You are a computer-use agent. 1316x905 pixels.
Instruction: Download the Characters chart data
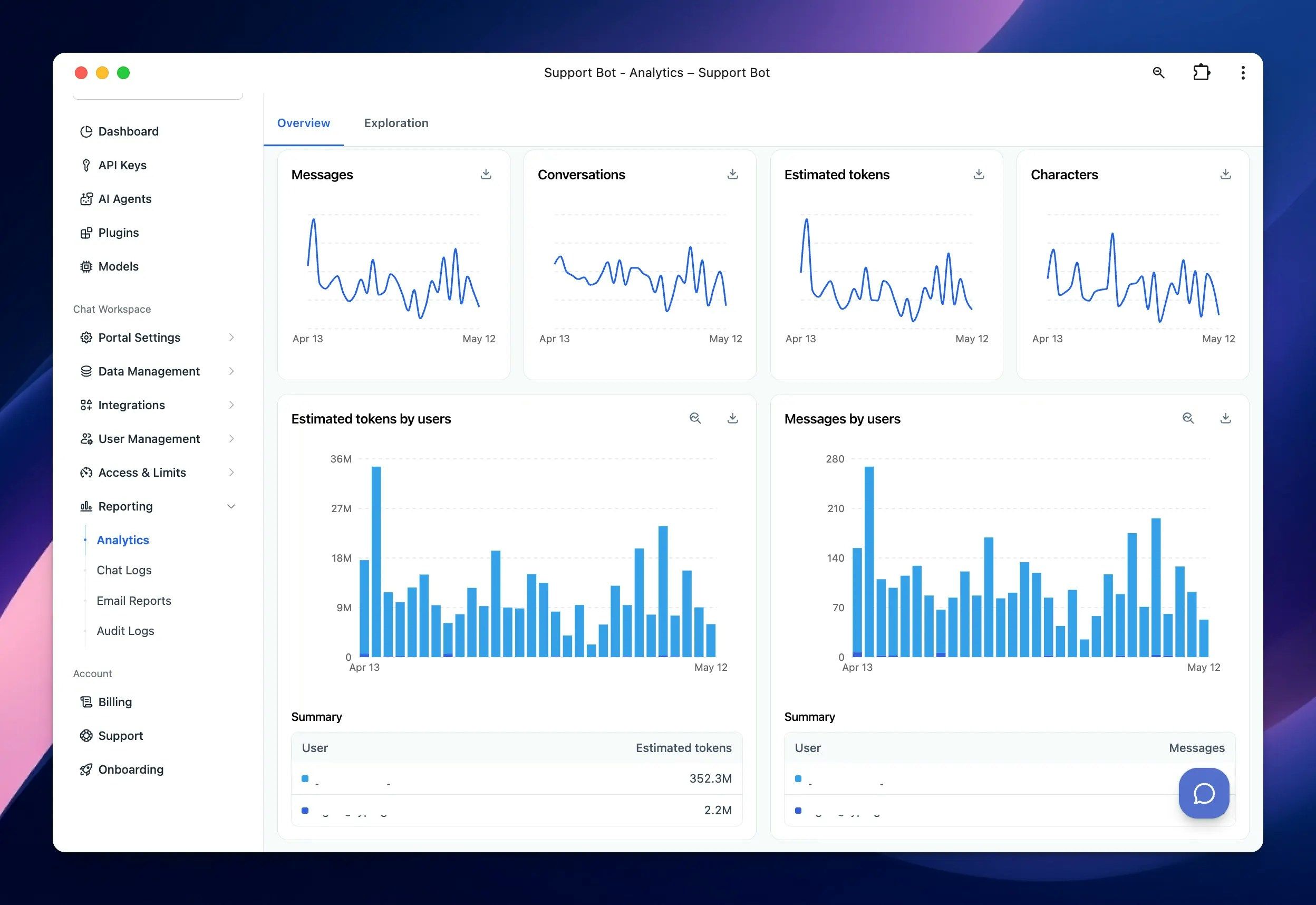[x=1225, y=174]
